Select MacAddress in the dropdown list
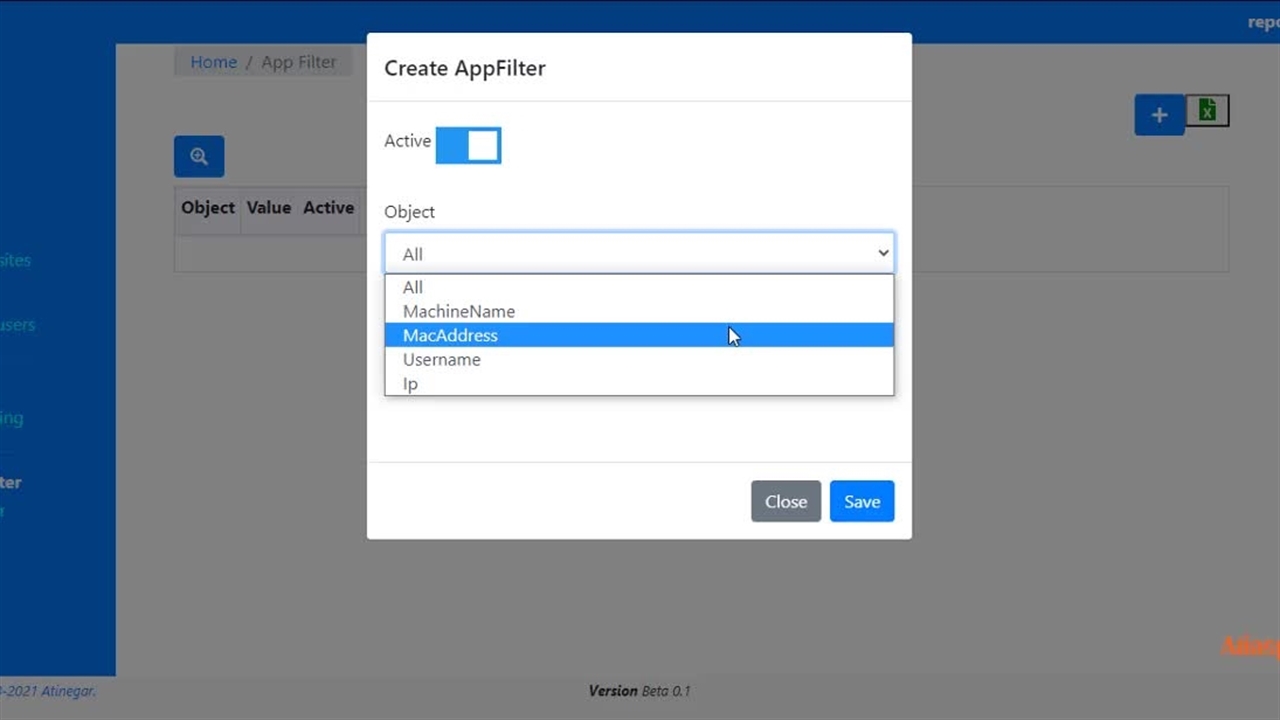Screen dimensions: 1280x720 [450, 335]
